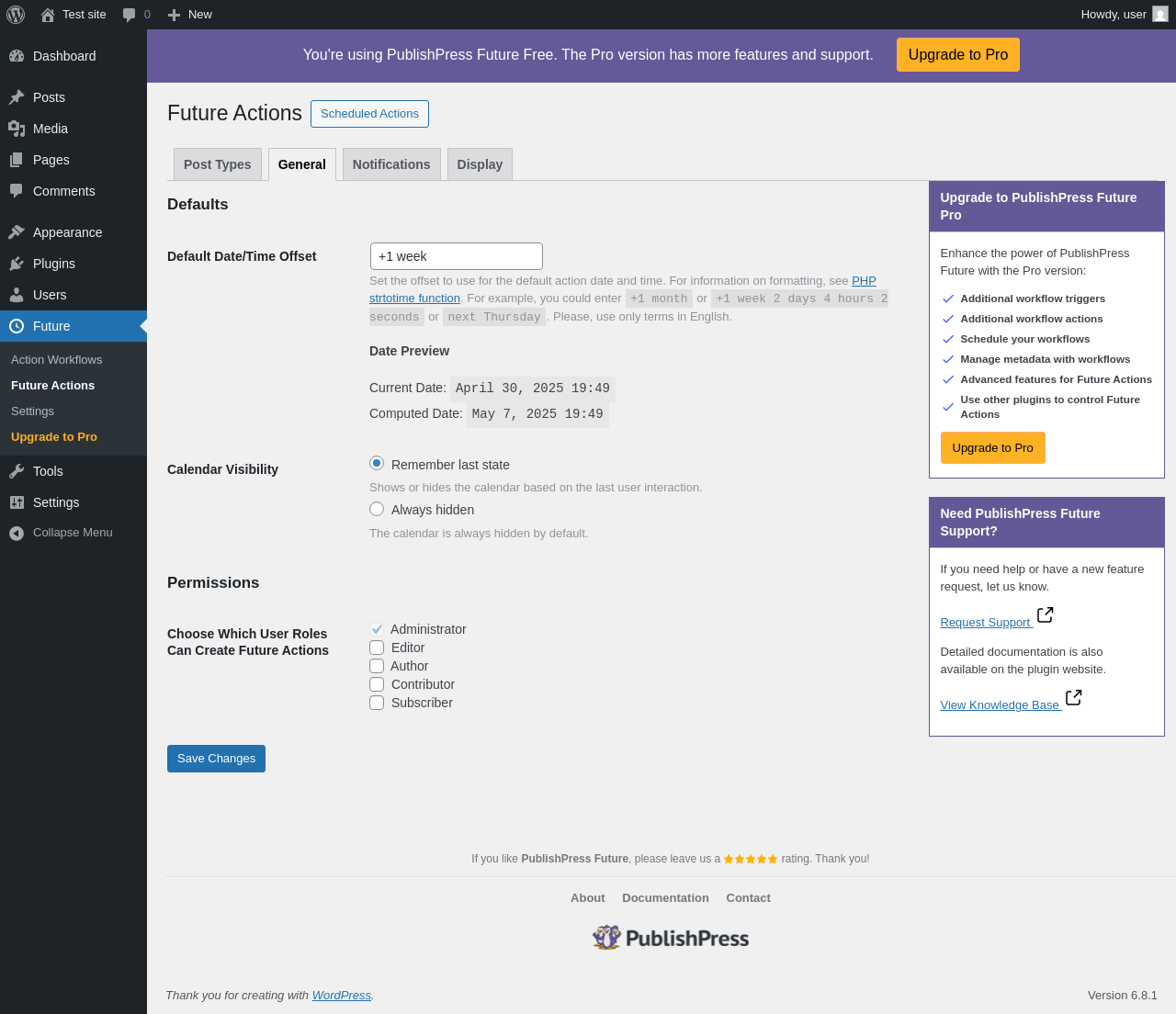
Task: Switch to the General tab
Action: [302, 164]
